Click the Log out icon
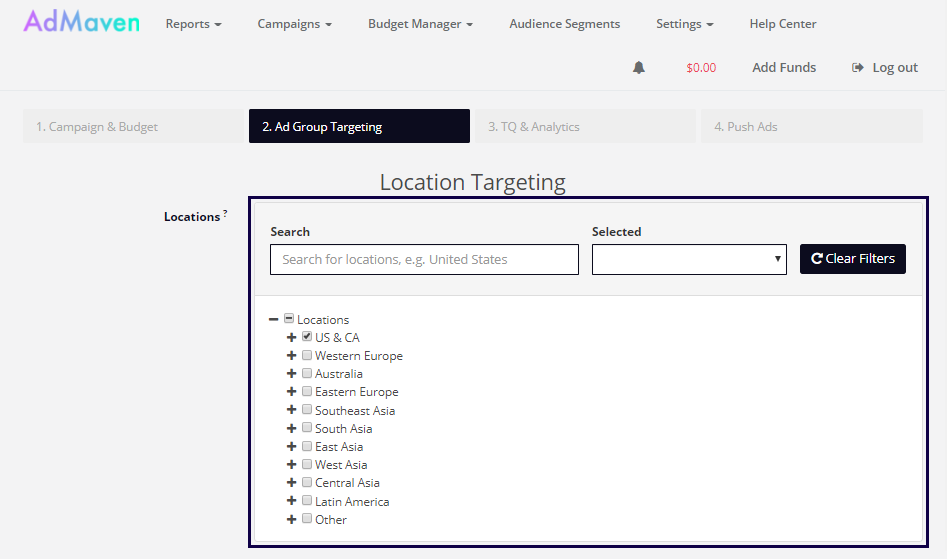 [857, 68]
